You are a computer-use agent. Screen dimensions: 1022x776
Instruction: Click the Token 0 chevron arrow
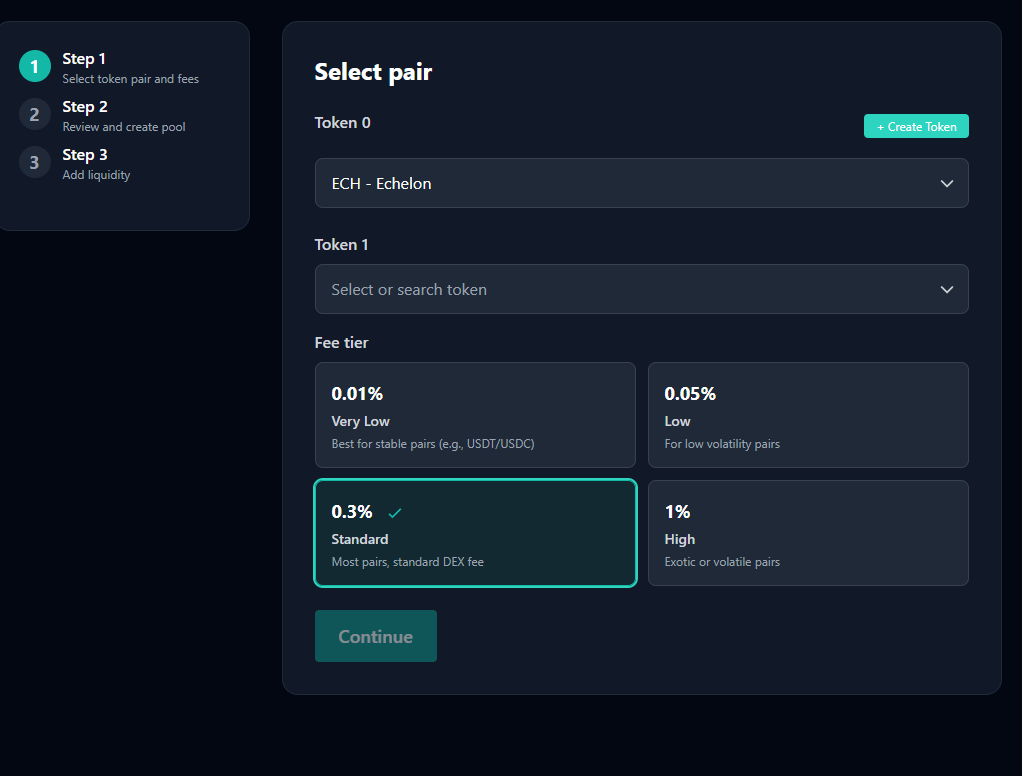[x=946, y=184]
